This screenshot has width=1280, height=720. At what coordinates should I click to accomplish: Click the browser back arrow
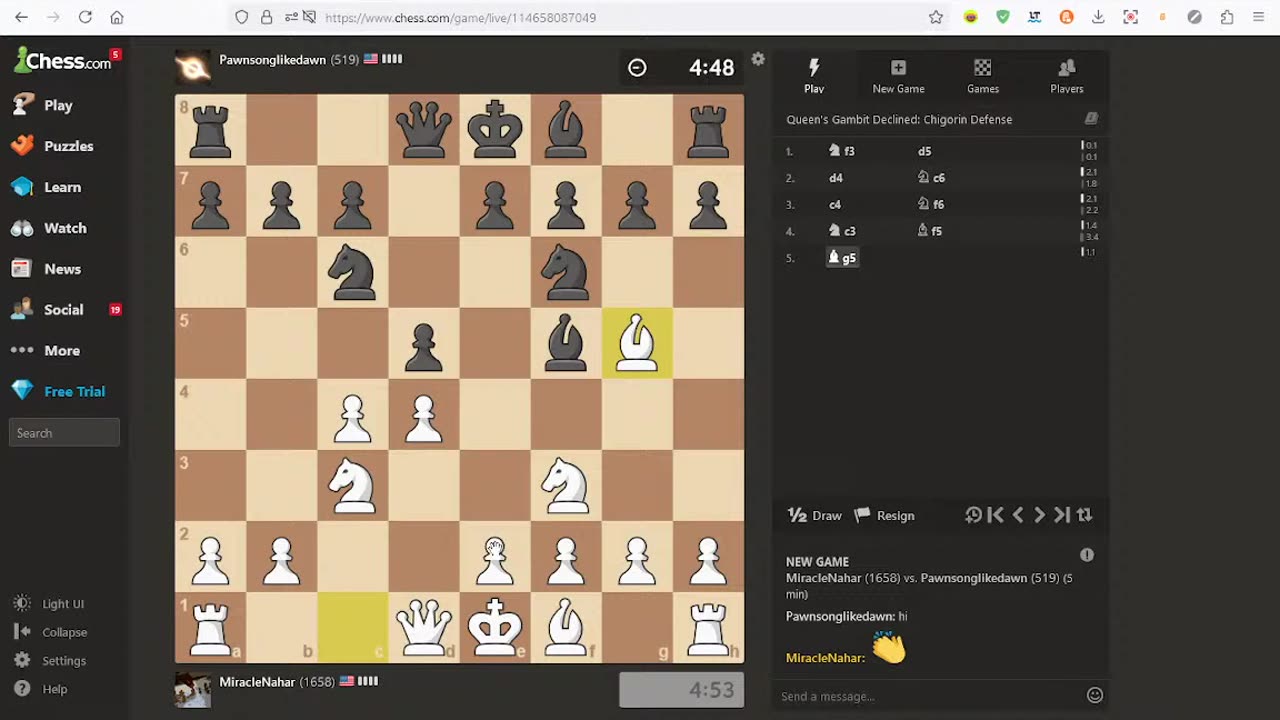(21, 17)
